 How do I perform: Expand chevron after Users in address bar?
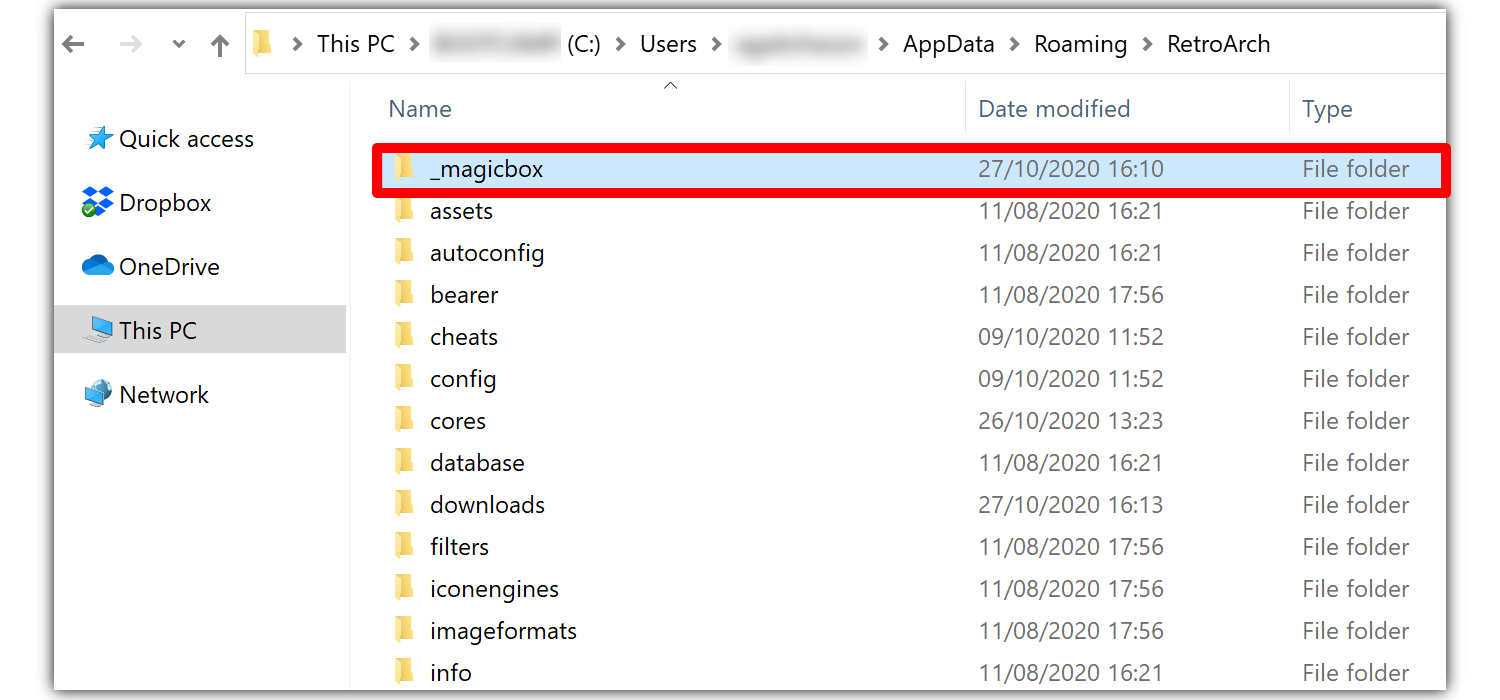[717, 45]
